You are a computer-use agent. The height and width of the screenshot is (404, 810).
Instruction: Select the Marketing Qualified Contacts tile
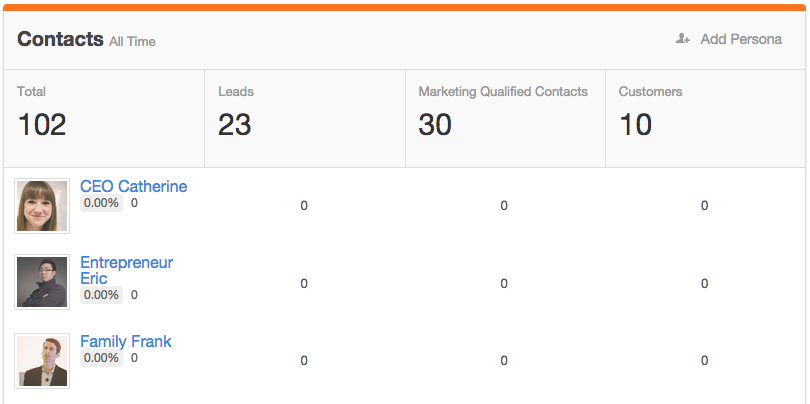(x=505, y=118)
